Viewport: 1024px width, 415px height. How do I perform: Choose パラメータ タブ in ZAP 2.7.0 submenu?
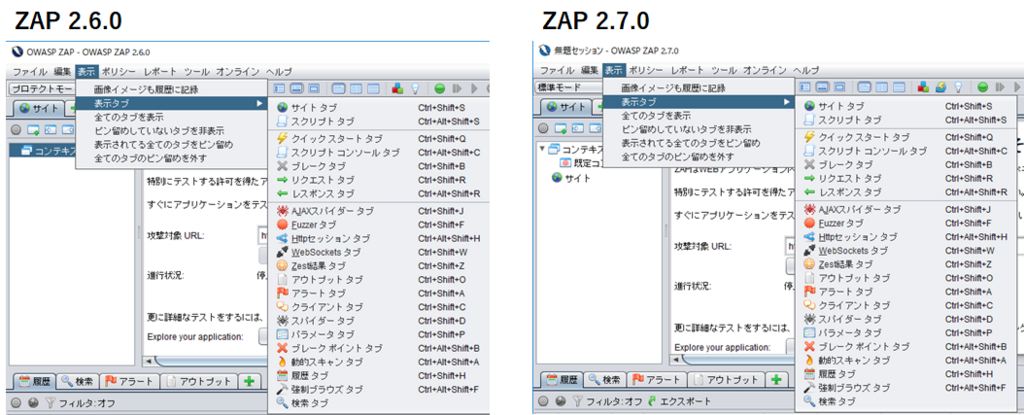pos(906,333)
